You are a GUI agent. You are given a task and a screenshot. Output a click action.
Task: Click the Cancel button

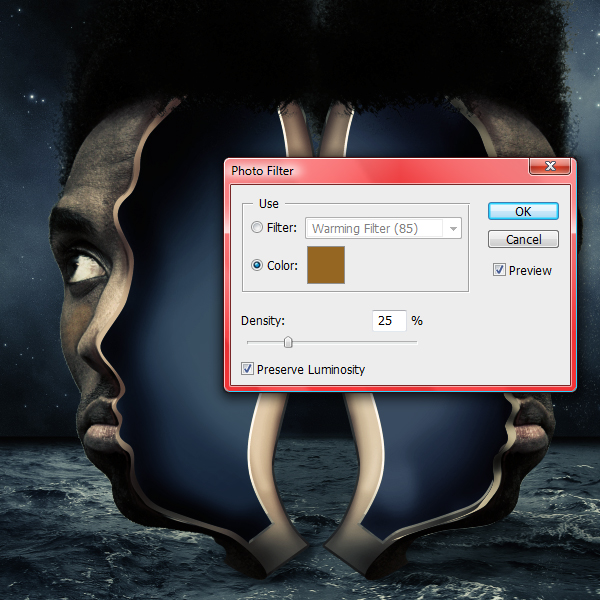523,240
